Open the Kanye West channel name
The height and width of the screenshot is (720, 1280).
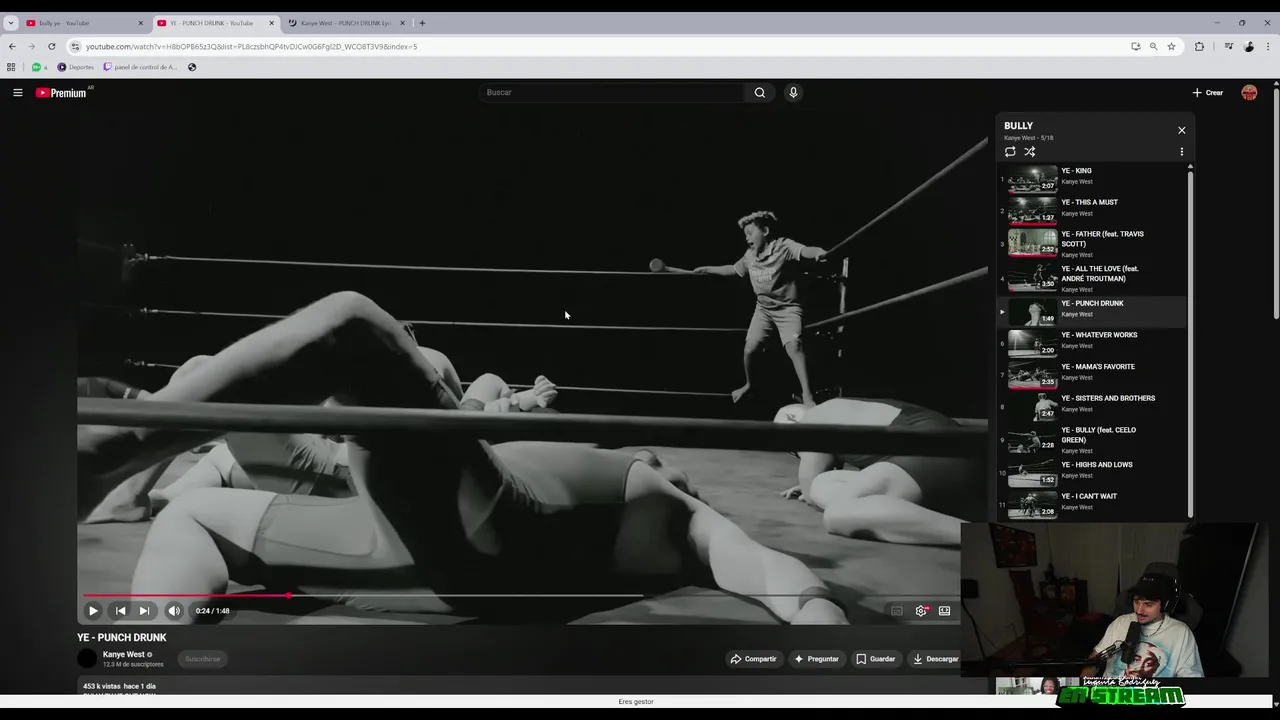click(x=124, y=655)
